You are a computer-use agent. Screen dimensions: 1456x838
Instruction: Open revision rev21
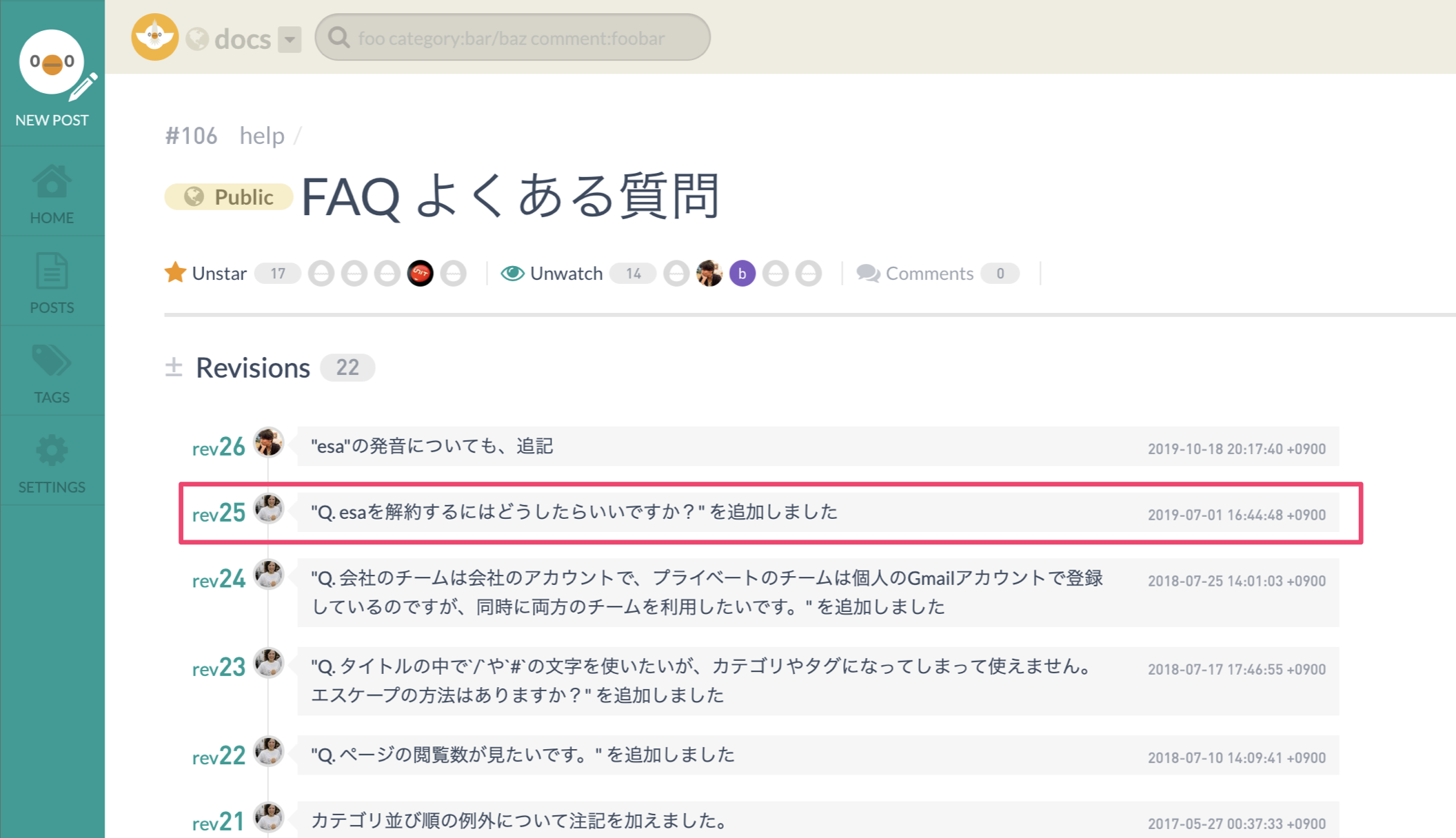[x=219, y=822]
